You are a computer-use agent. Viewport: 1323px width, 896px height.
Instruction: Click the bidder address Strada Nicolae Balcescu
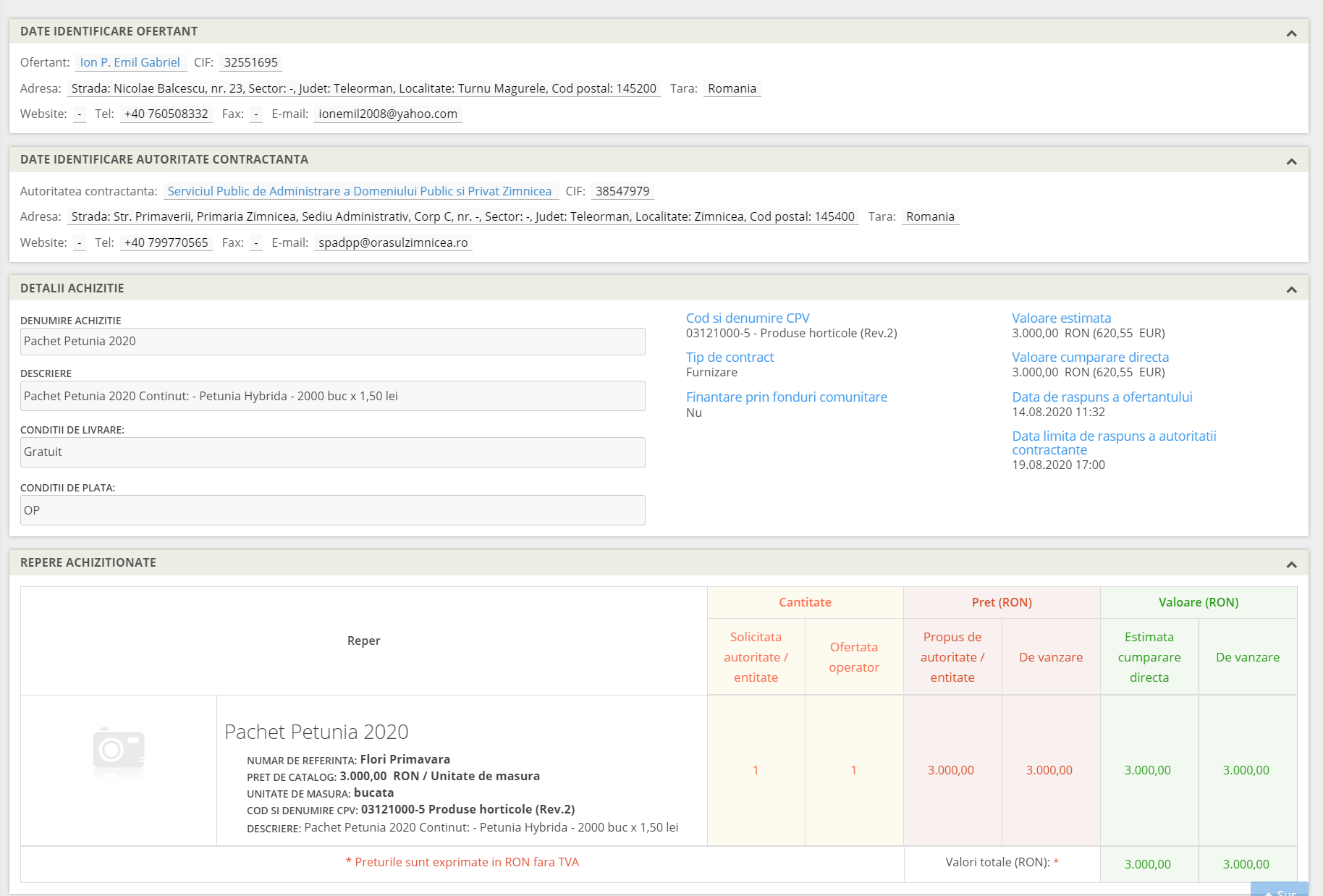pos(363,88)
